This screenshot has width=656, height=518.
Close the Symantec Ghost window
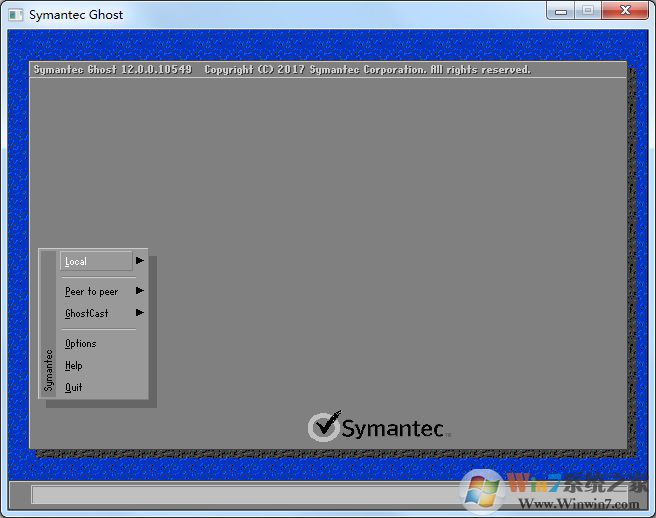pos(625,11)
